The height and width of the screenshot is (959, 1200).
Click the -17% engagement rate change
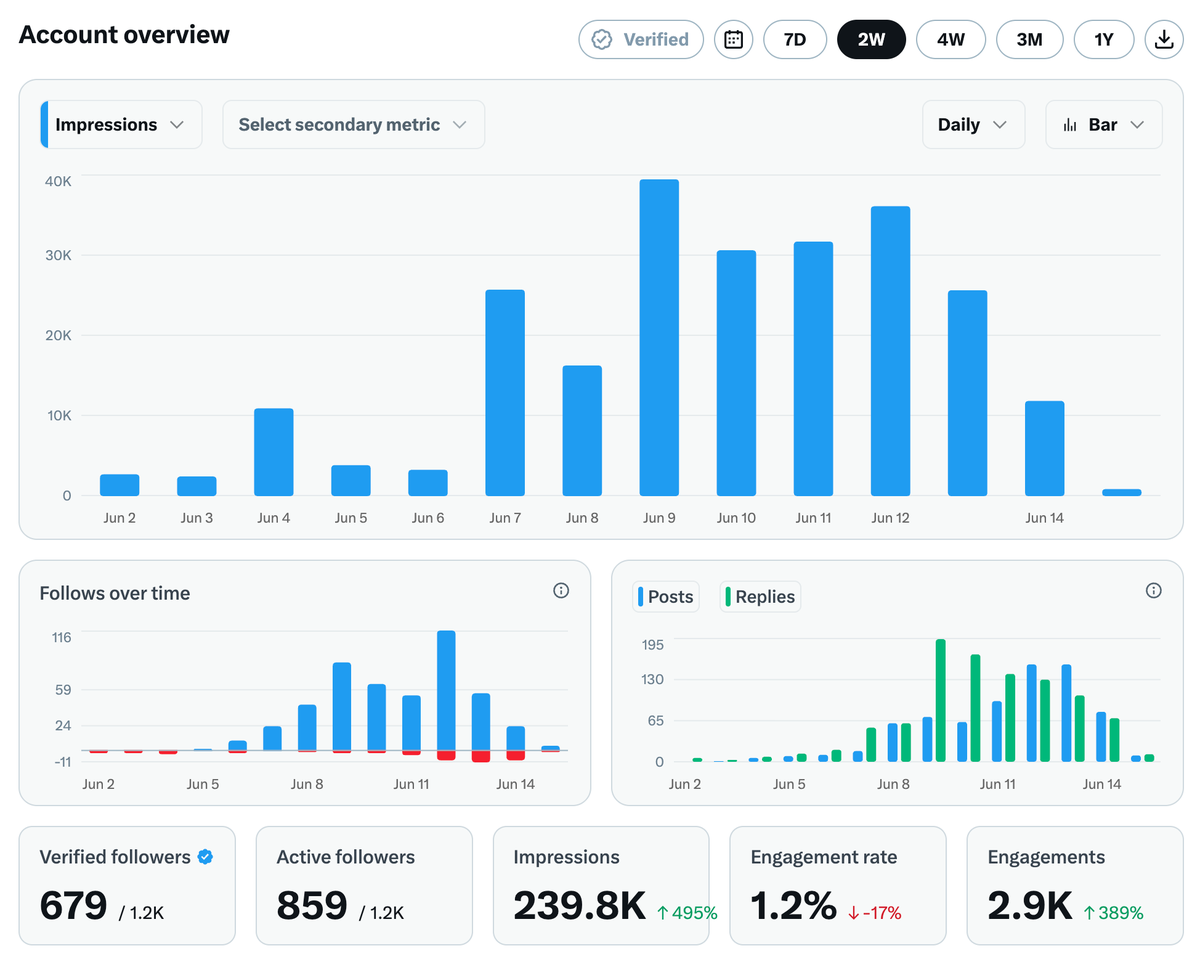pos(874,912)
